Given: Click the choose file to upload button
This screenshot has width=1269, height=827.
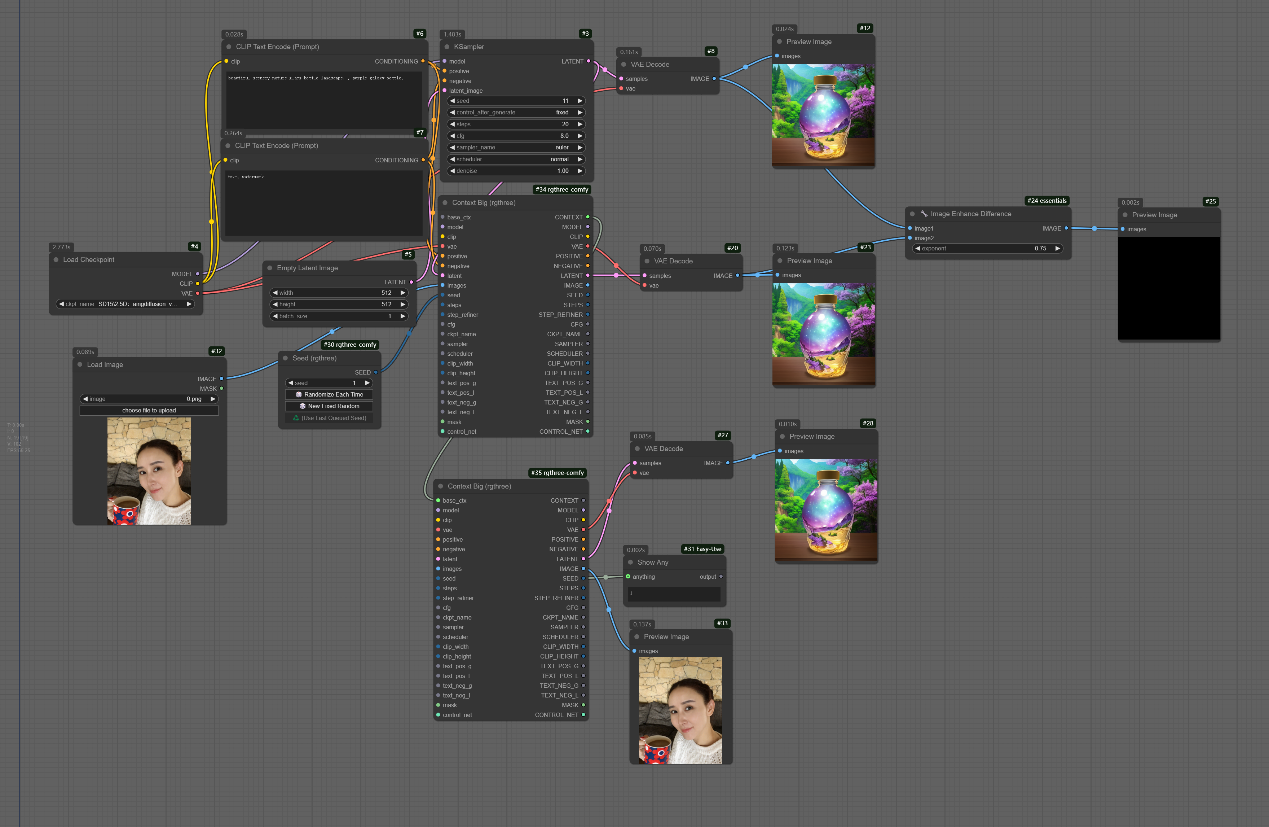Looking at the screenshot, I should coord(148,410).
